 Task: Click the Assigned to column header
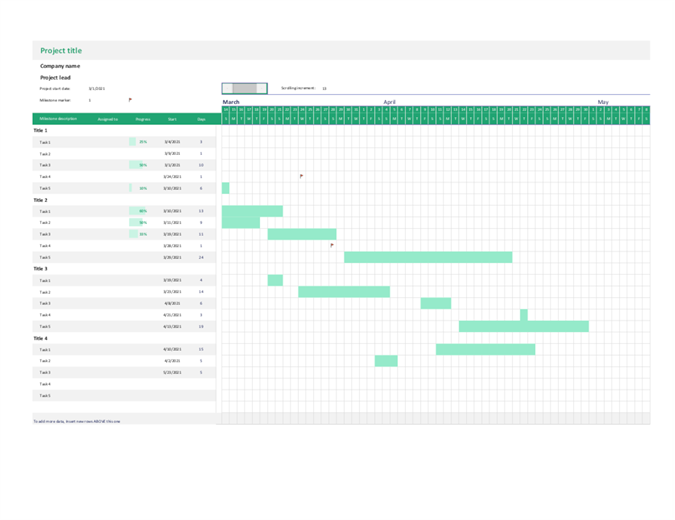(x=108, y=119)
